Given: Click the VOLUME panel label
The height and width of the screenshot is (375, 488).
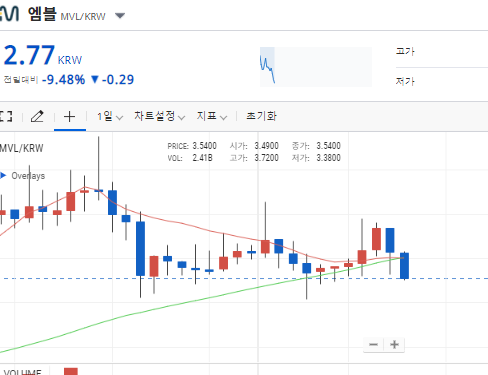Looking at the screenshot, I should point(23,372).
